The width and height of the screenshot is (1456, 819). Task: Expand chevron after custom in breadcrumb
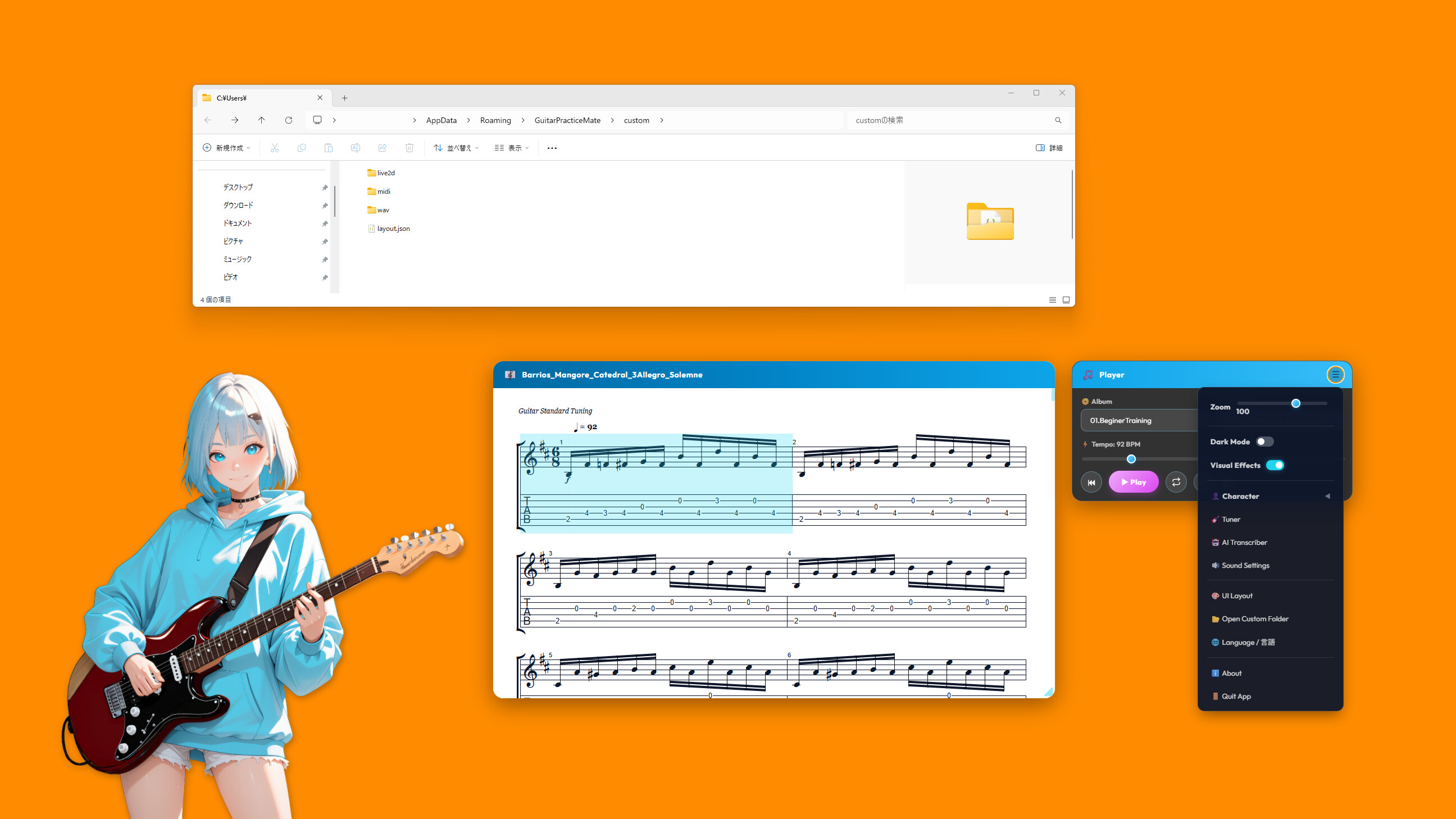click(661, 120)
